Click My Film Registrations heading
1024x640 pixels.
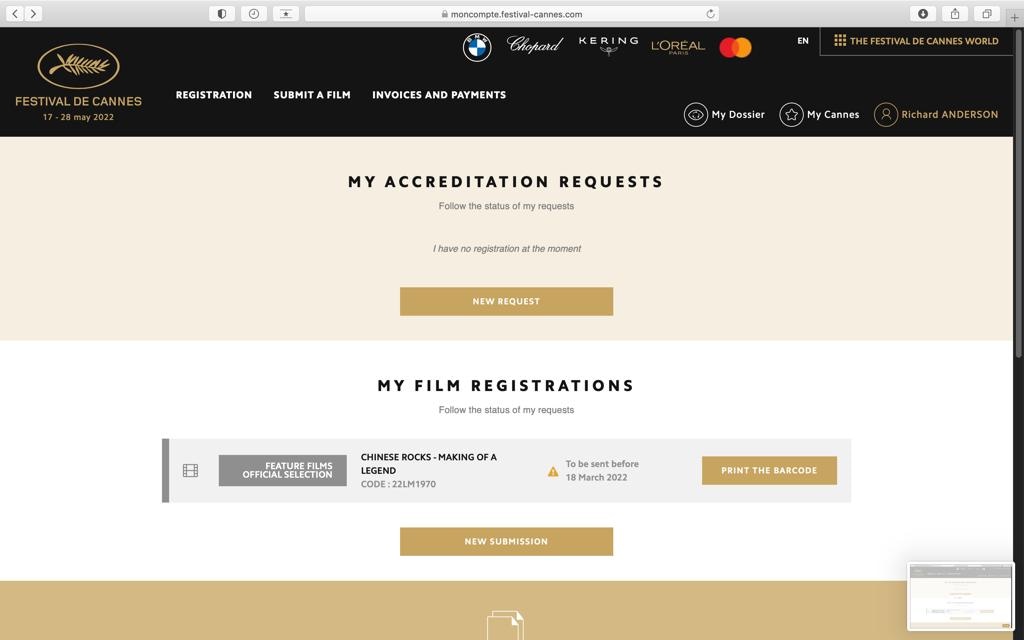(506, 385)
